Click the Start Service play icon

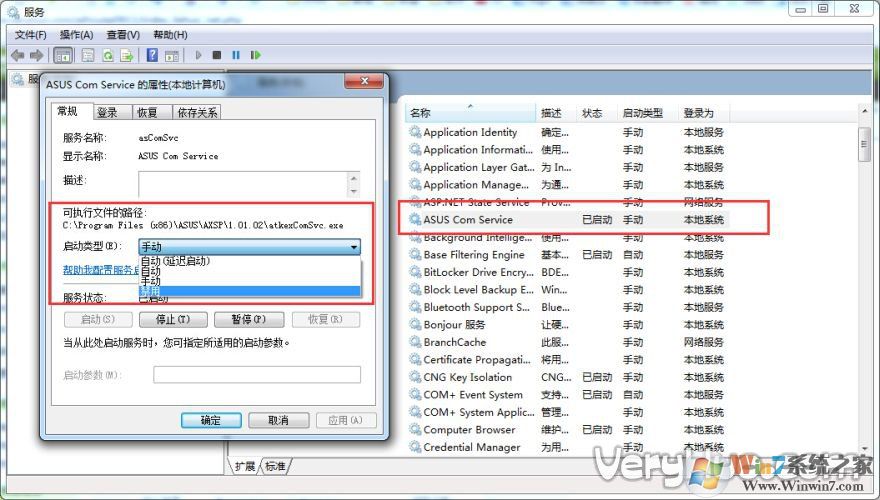click(198, 55)
